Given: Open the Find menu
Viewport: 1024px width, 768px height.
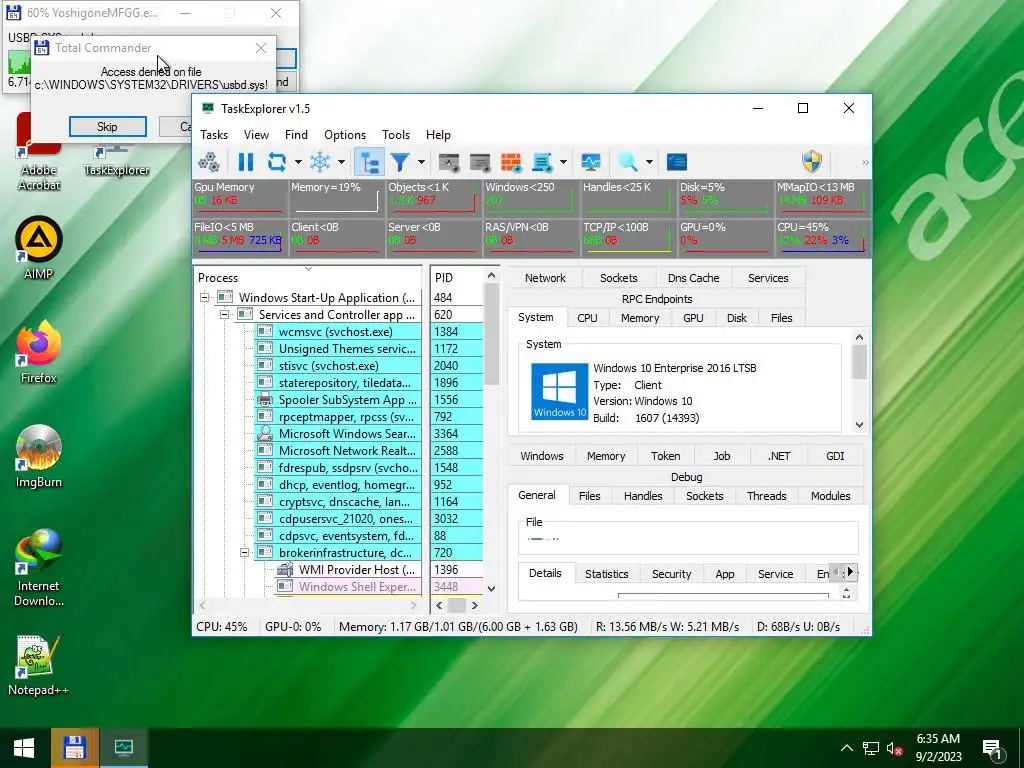Looking at the screenshot, I should pyautogui.click(x=296, y=135).
